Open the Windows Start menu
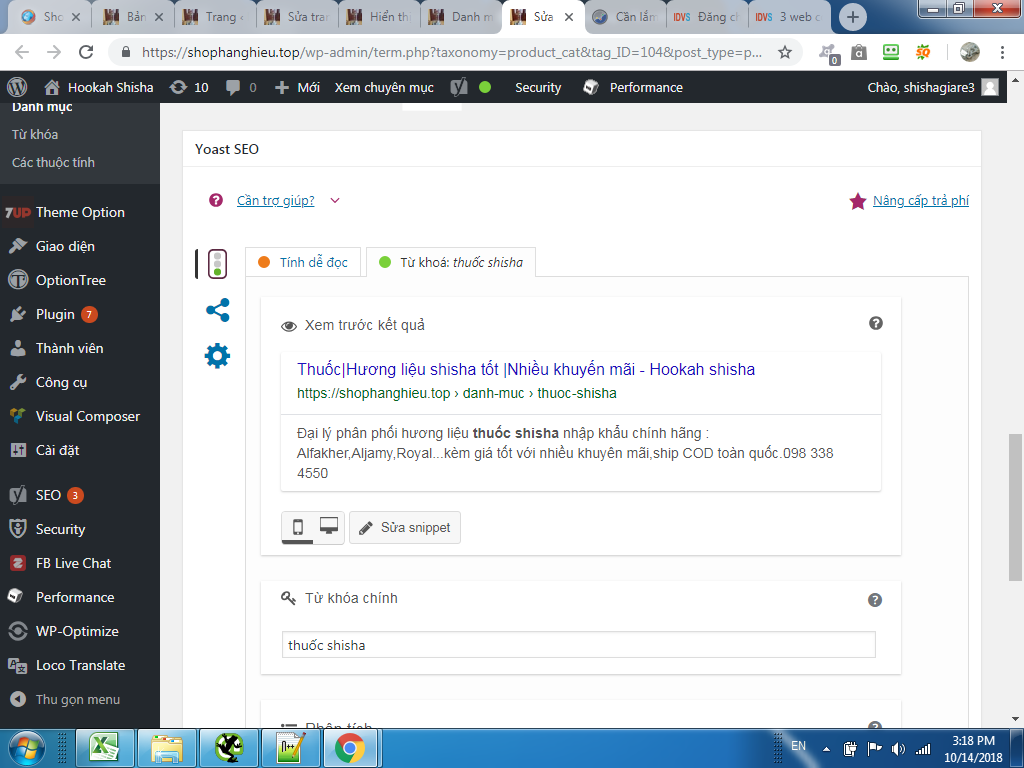1024x768 pixels. click(27, 748)
